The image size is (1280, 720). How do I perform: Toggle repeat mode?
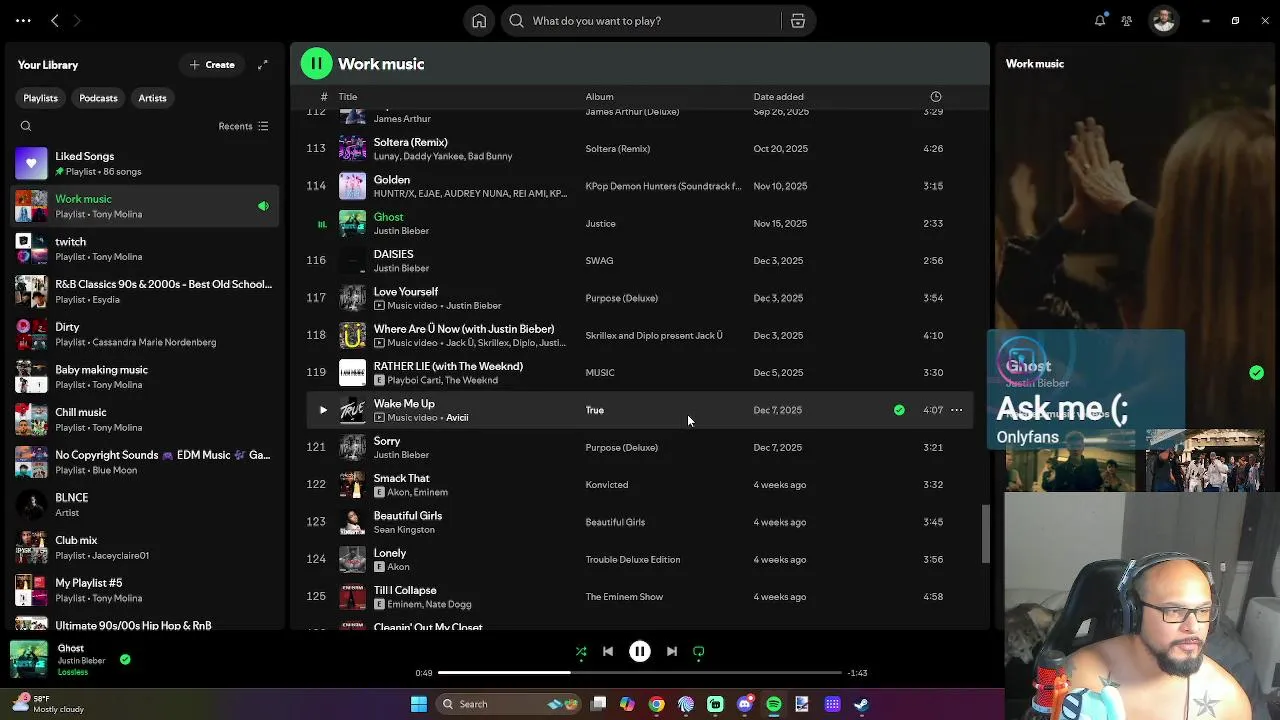(x=699, y=651)
